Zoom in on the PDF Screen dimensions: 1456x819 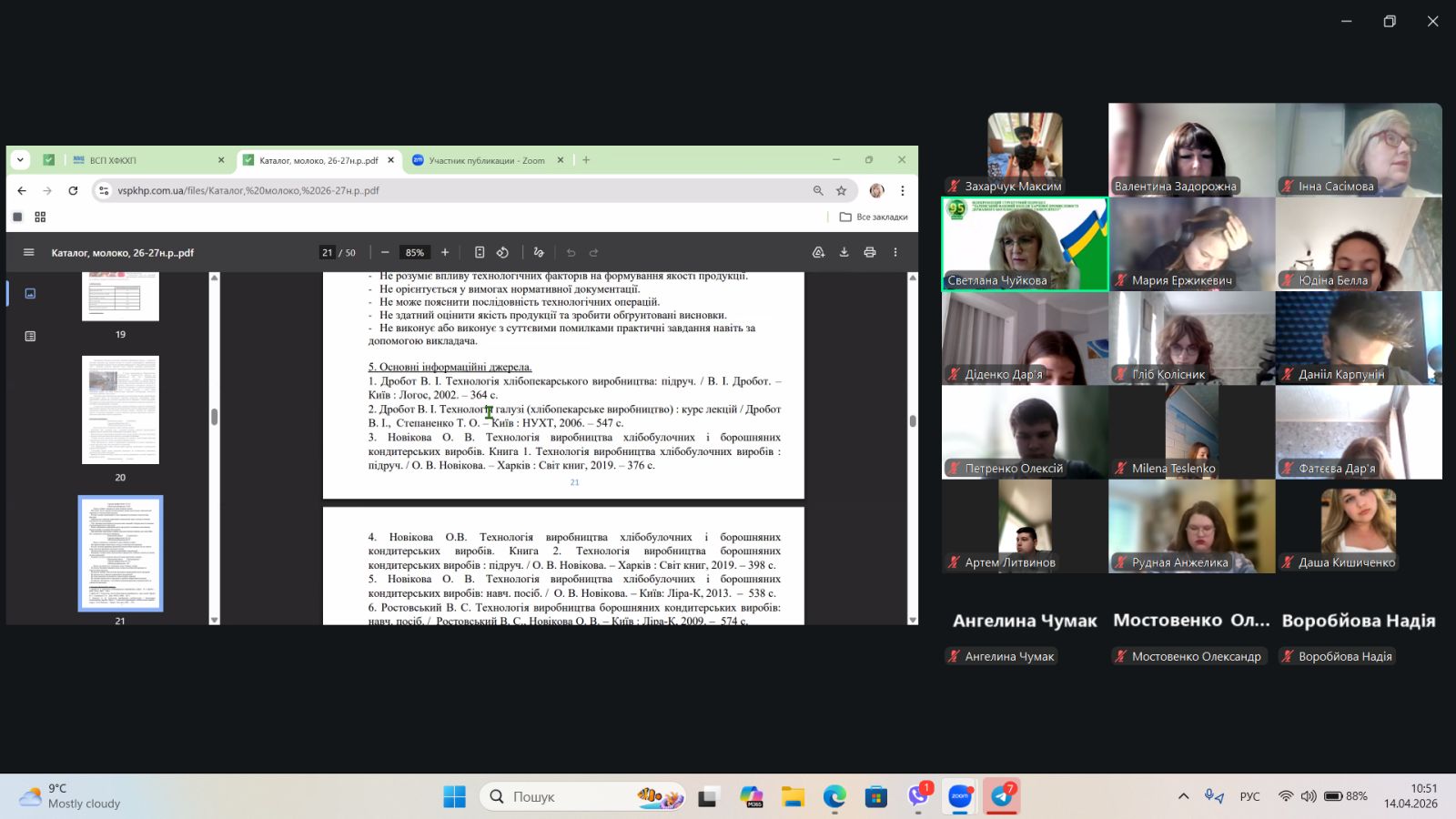445,253
